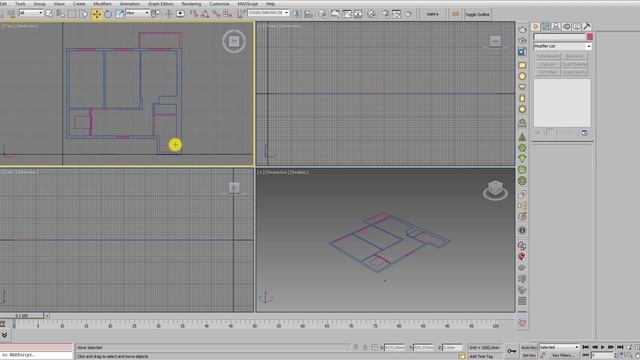
Task: Switch to the Utilities hammer tab
Action: click(x=587, y=27)
